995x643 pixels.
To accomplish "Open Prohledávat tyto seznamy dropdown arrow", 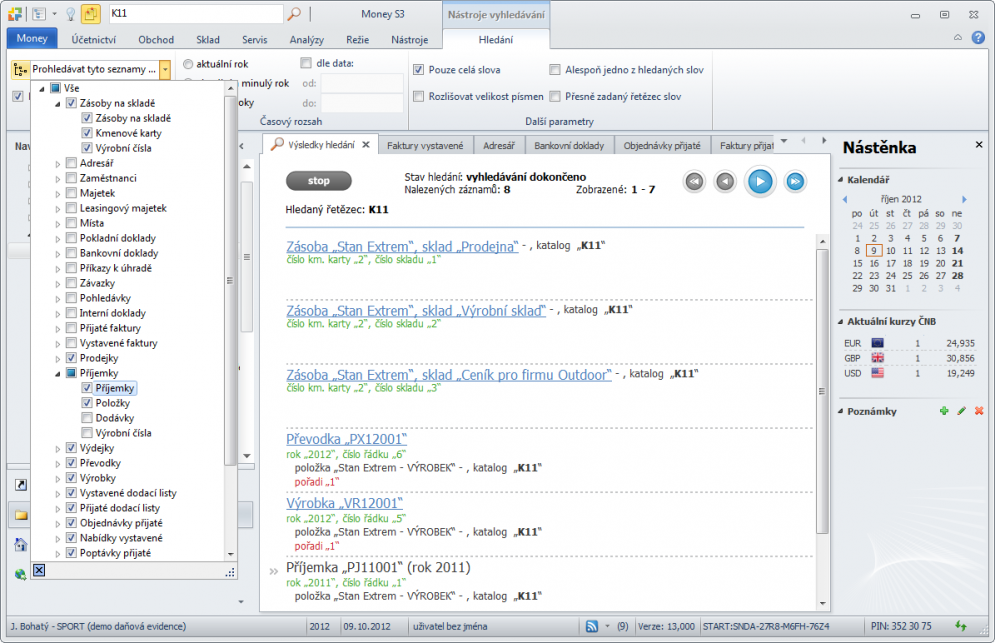I will (x=165, y=69).
